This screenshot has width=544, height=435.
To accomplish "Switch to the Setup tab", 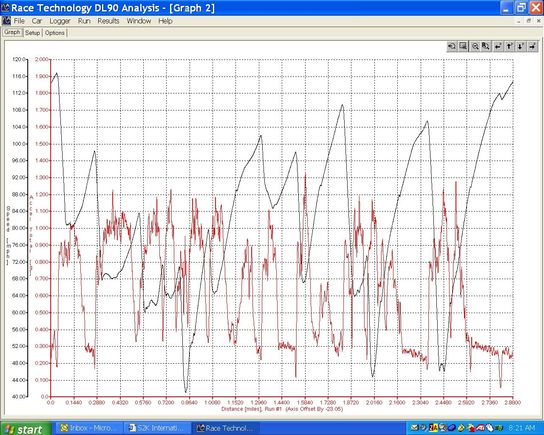I will 33,33.
